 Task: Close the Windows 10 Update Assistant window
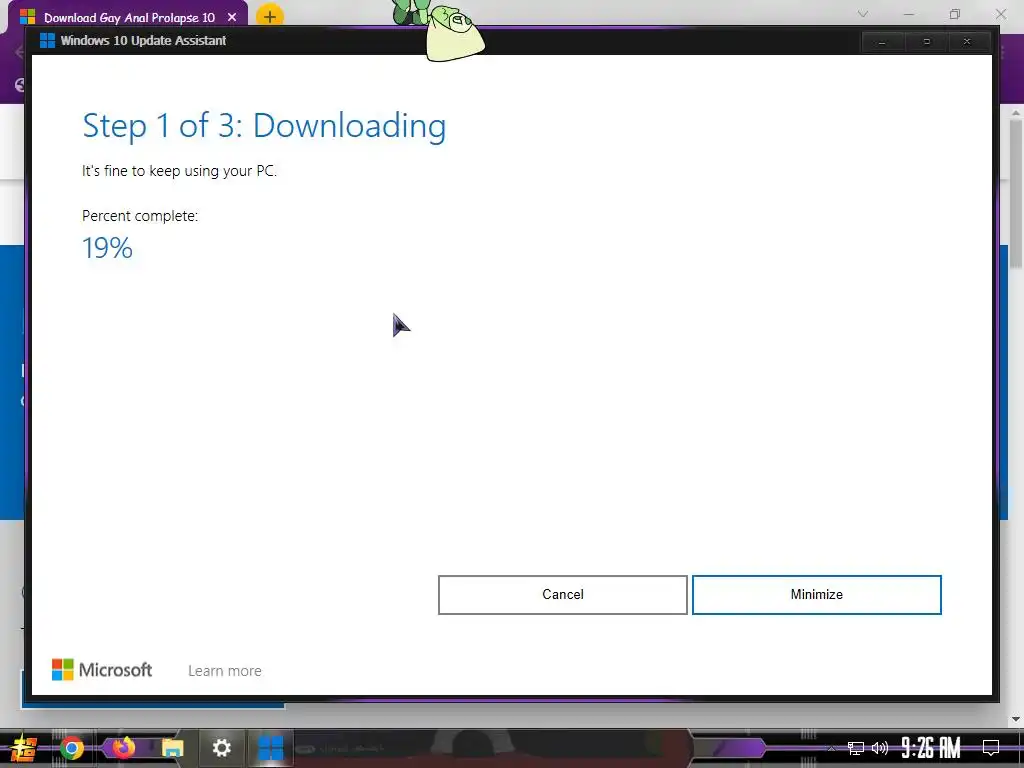967,42
